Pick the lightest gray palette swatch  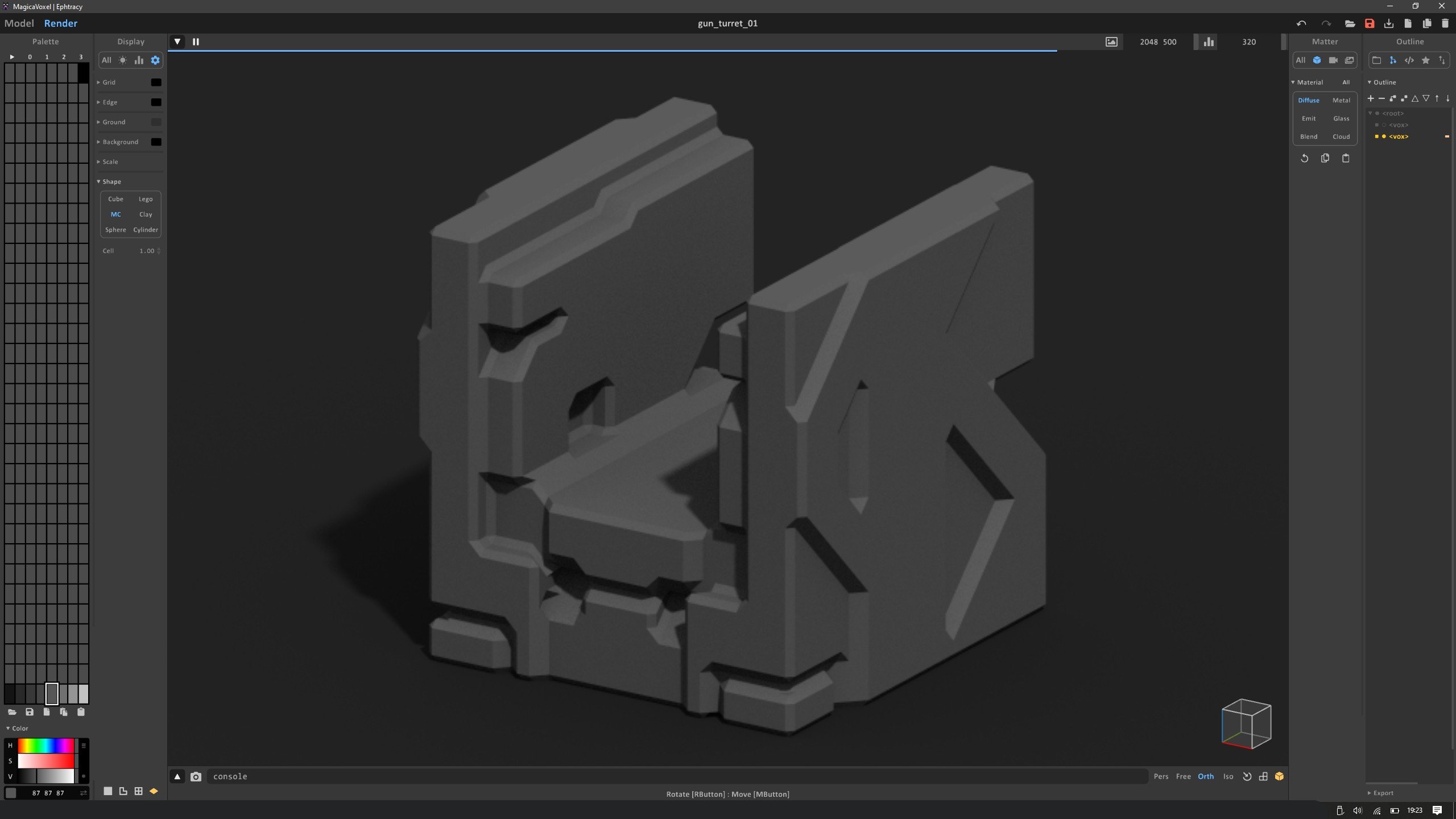pos(84,694)
